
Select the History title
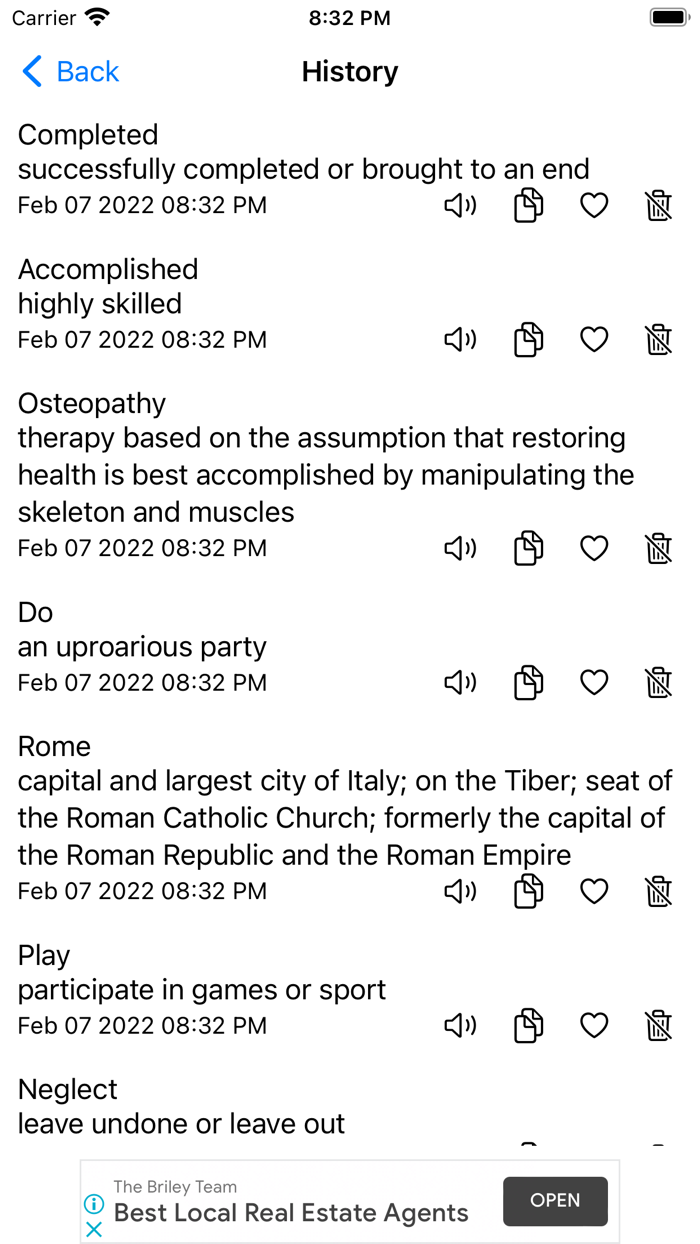pos(350,71)
